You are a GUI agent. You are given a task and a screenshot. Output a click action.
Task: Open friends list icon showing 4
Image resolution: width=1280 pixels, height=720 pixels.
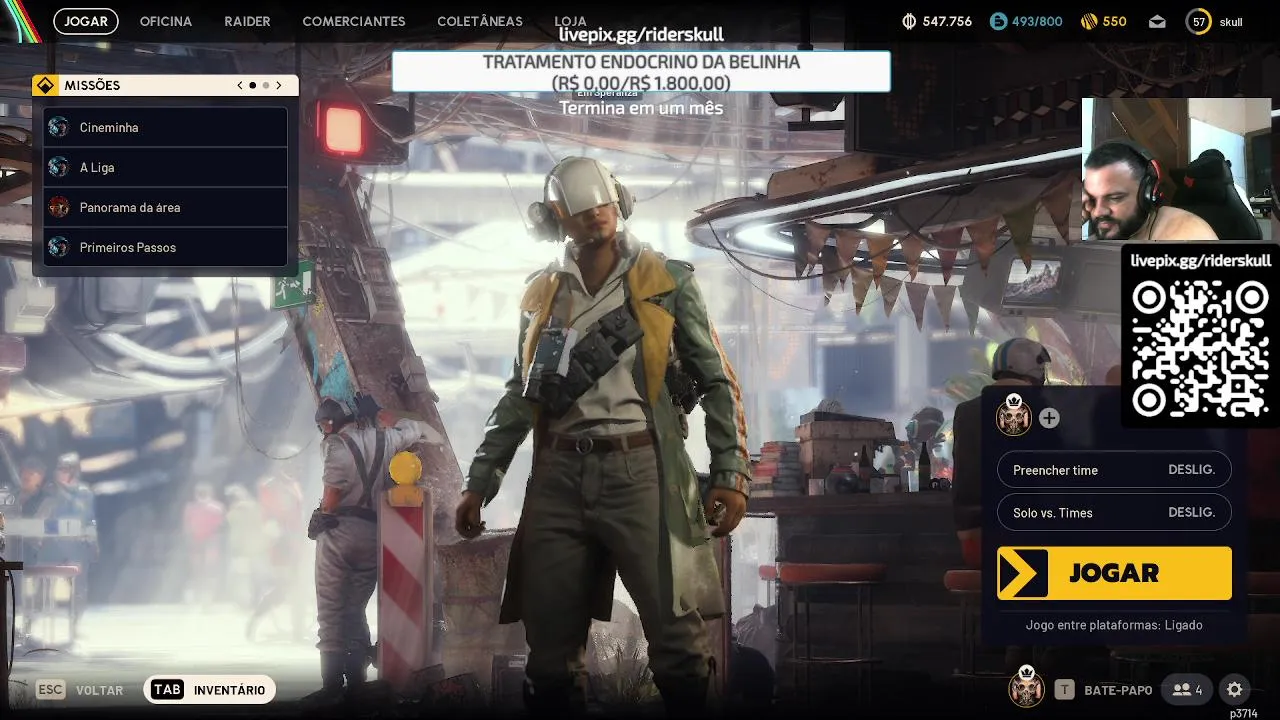1187,690
